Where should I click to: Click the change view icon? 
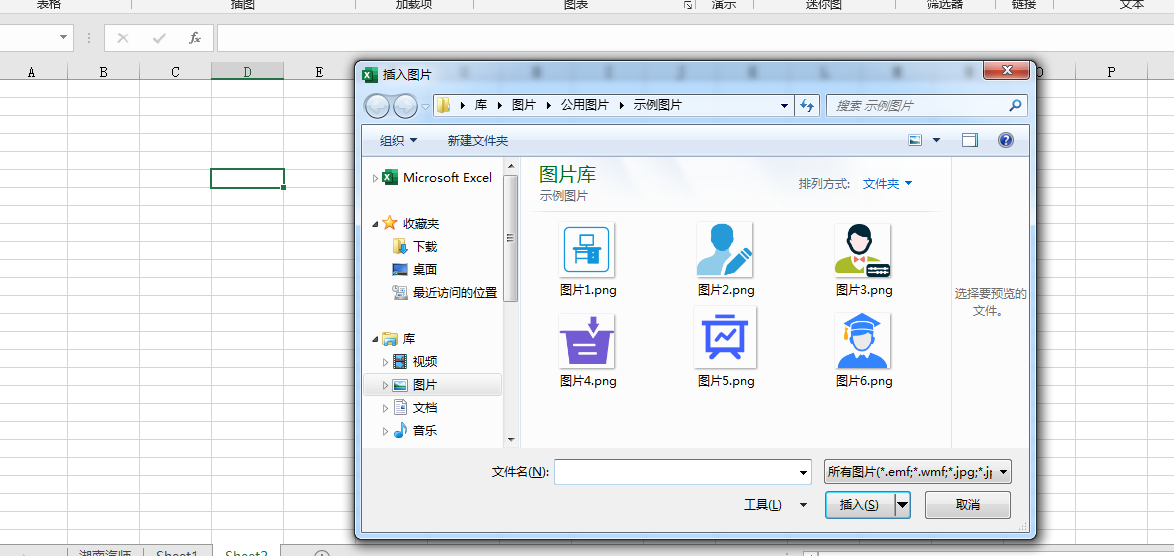[915, 140]
